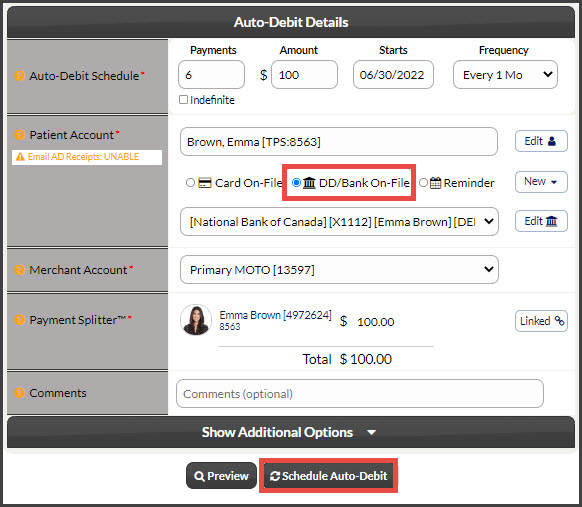Open Primary MOTO merchant account dropdown

tap(339, 269)
